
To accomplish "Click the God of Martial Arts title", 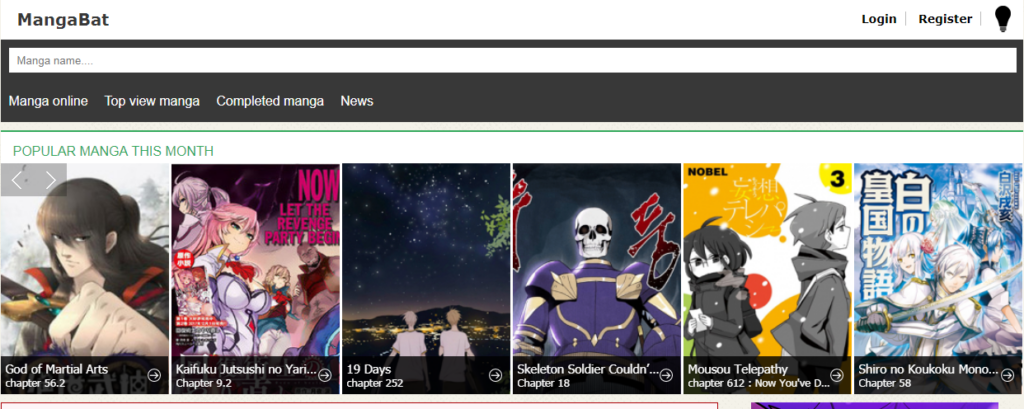I will (x=57, y=369).
